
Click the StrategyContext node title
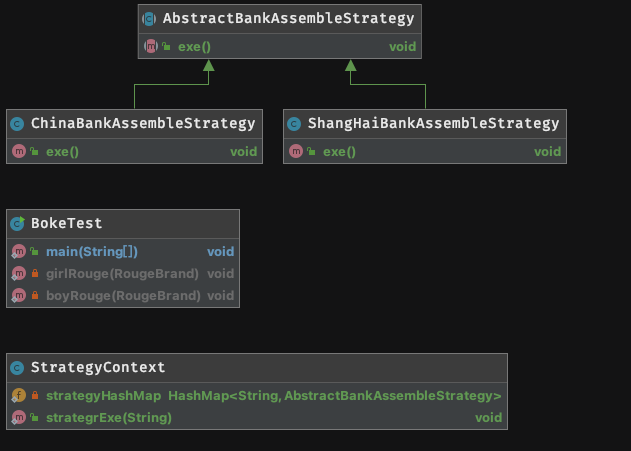pos(98,367)
